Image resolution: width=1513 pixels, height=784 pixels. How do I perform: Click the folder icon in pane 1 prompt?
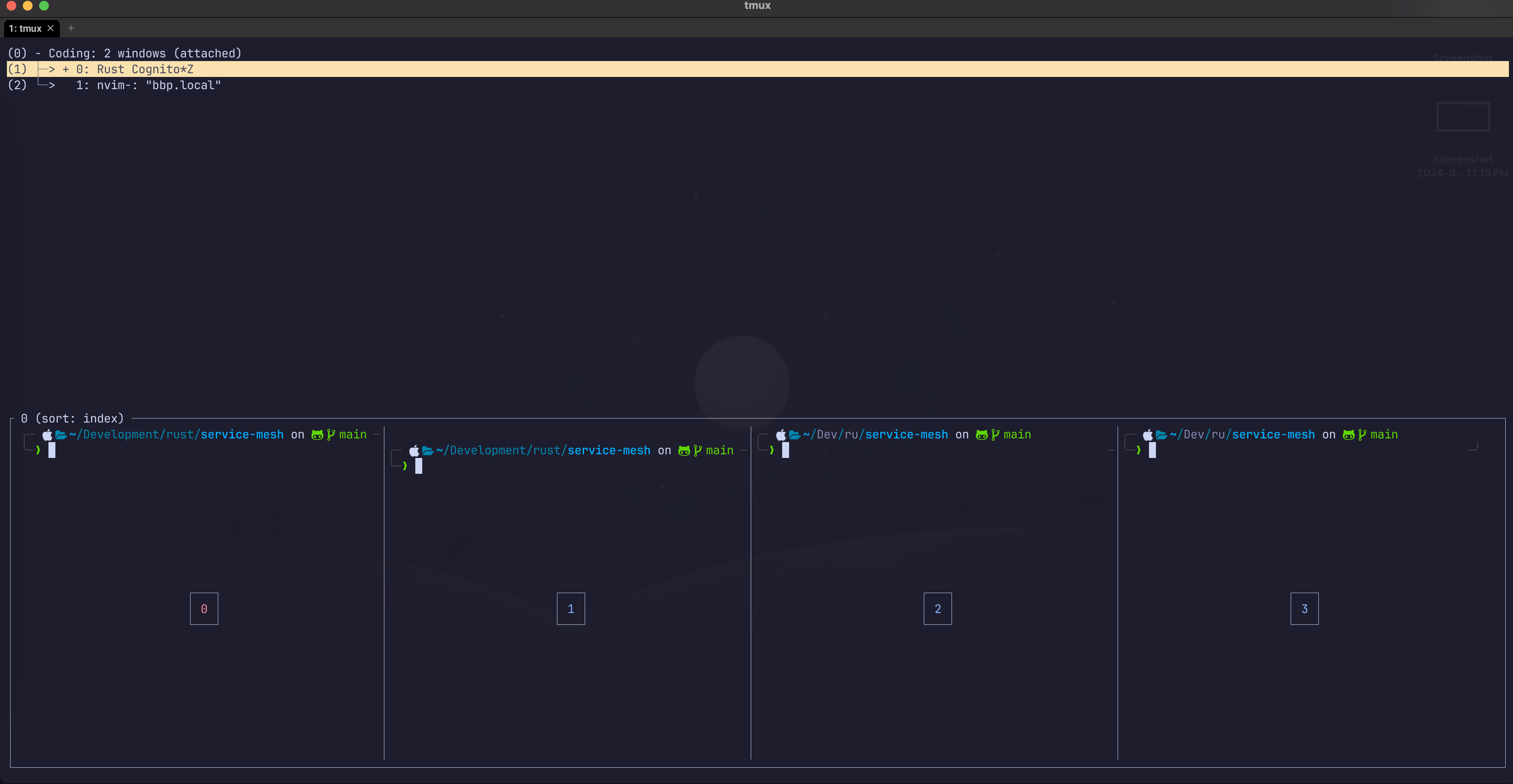pos(428,451)
